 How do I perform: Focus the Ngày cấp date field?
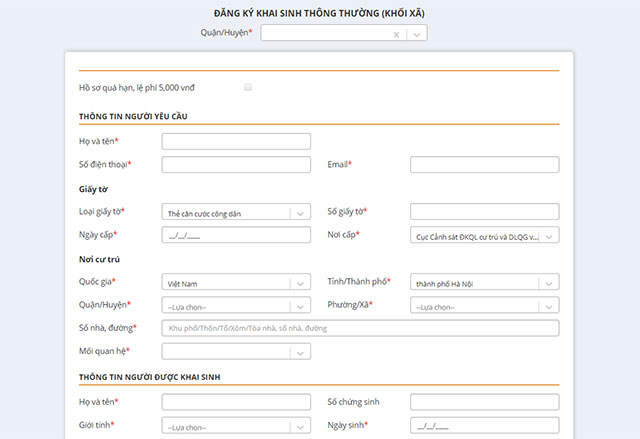tap(236, 236)
